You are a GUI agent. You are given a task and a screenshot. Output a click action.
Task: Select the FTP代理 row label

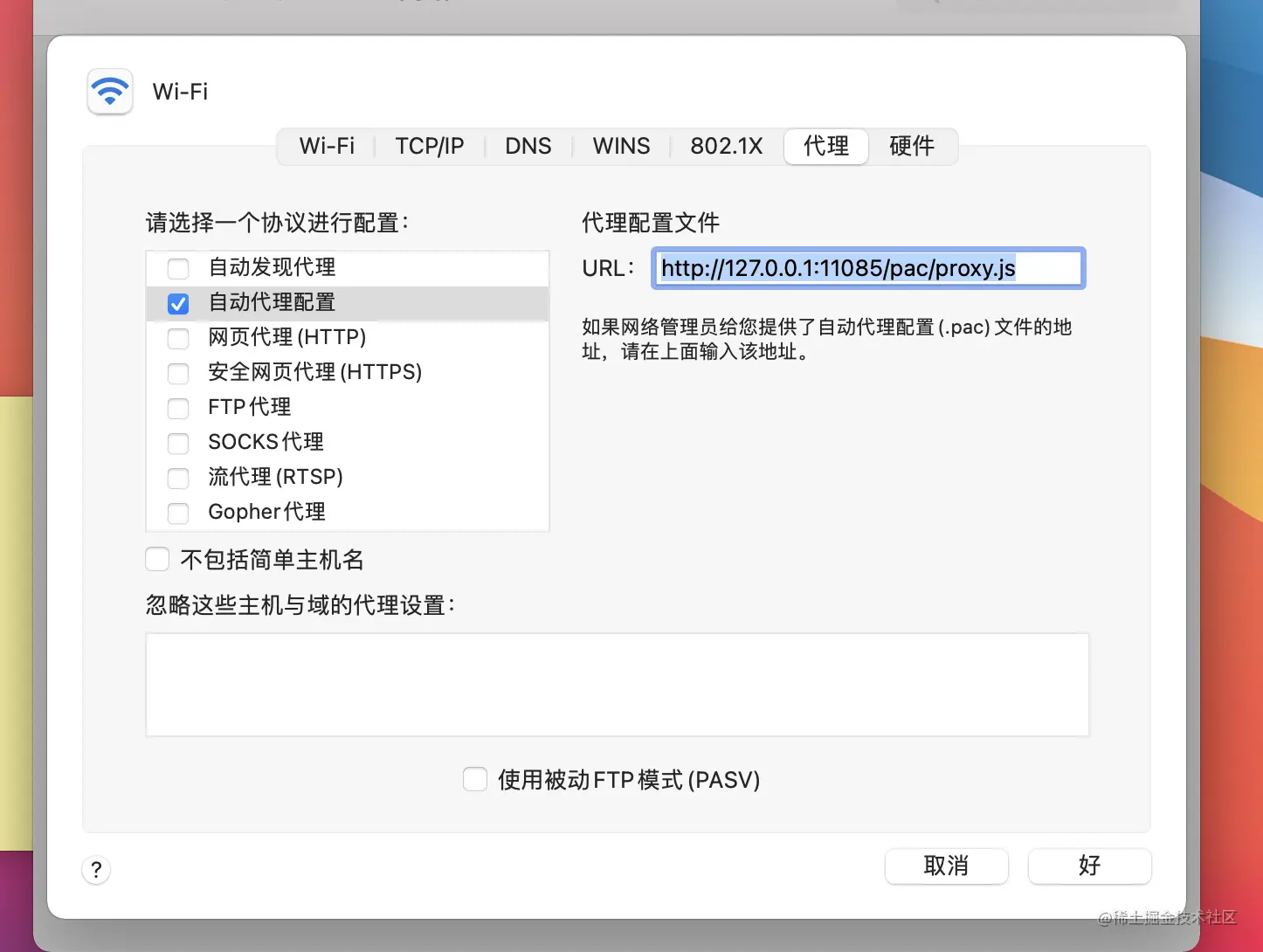point(249,407)
